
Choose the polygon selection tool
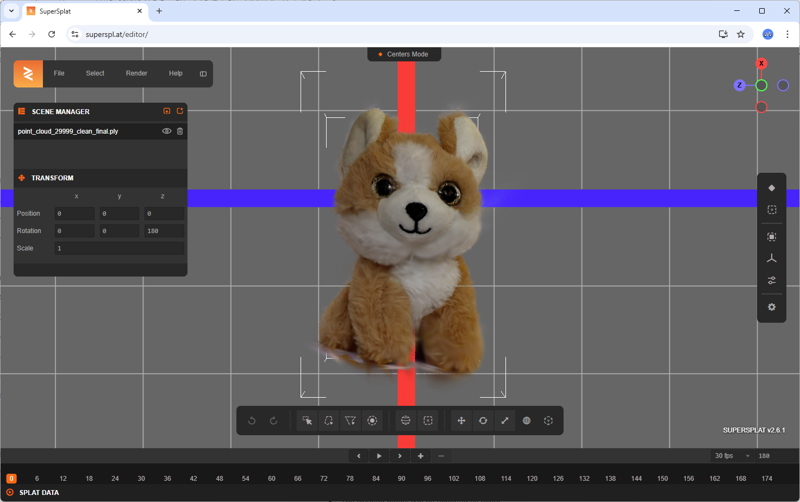[350, 421]
